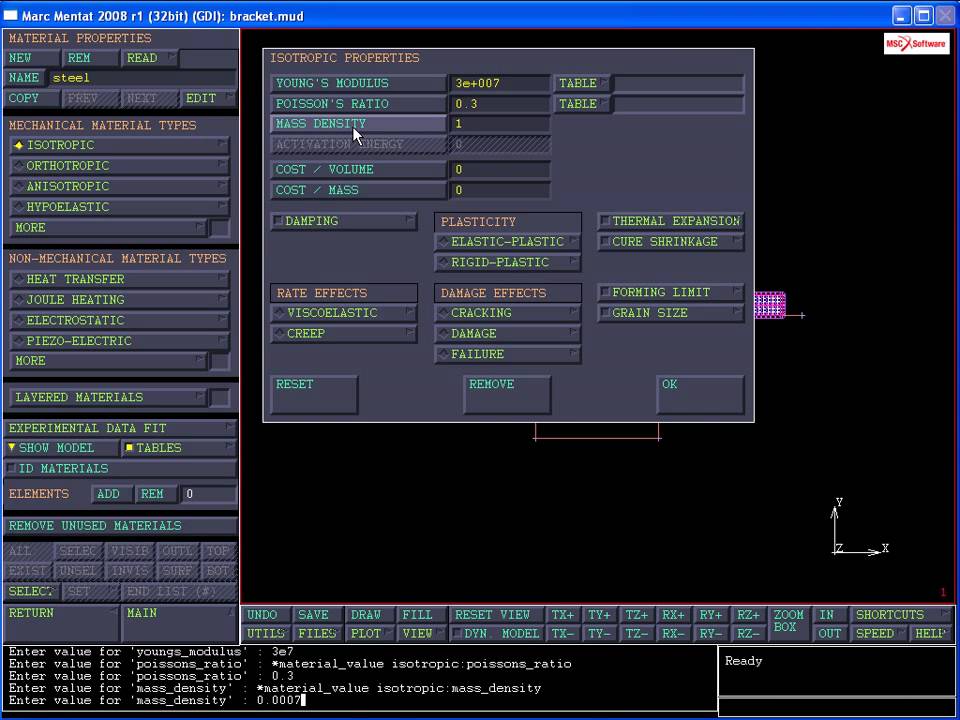Select the CRACKING damage effect

(x=508, y=313)
